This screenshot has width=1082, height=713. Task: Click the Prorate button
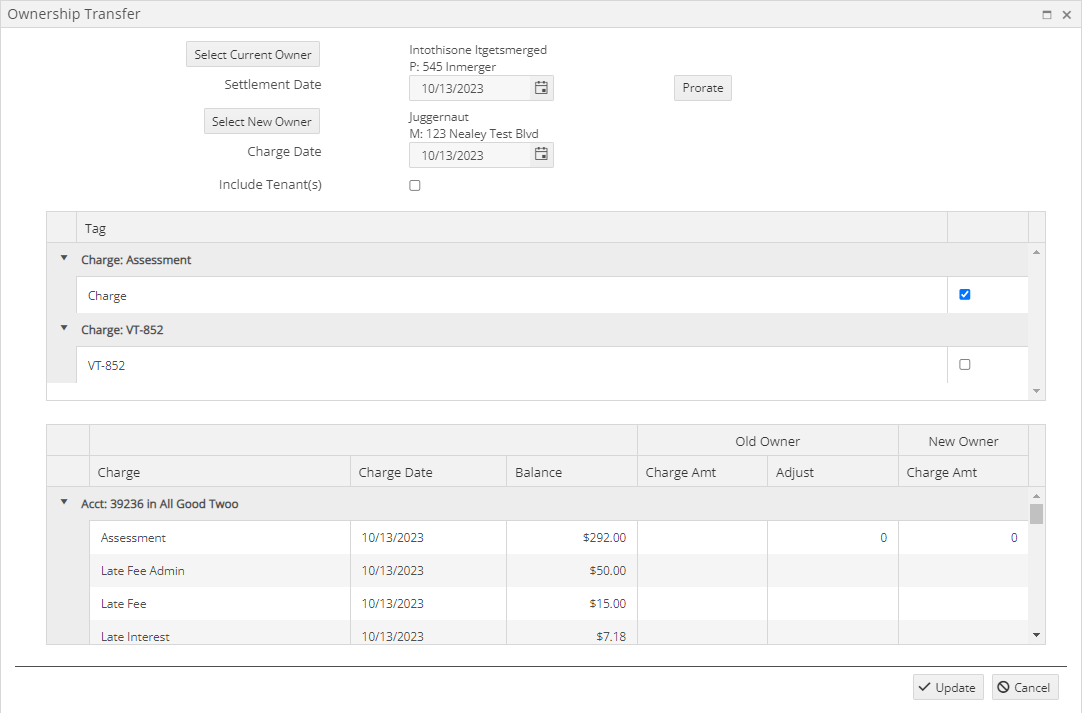point(702,87)
